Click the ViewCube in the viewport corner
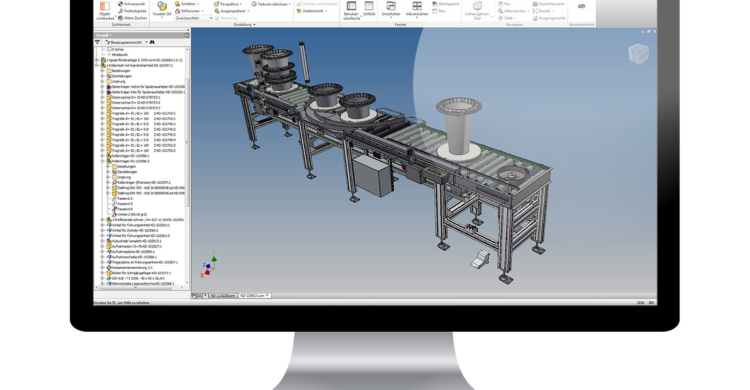 638,54
